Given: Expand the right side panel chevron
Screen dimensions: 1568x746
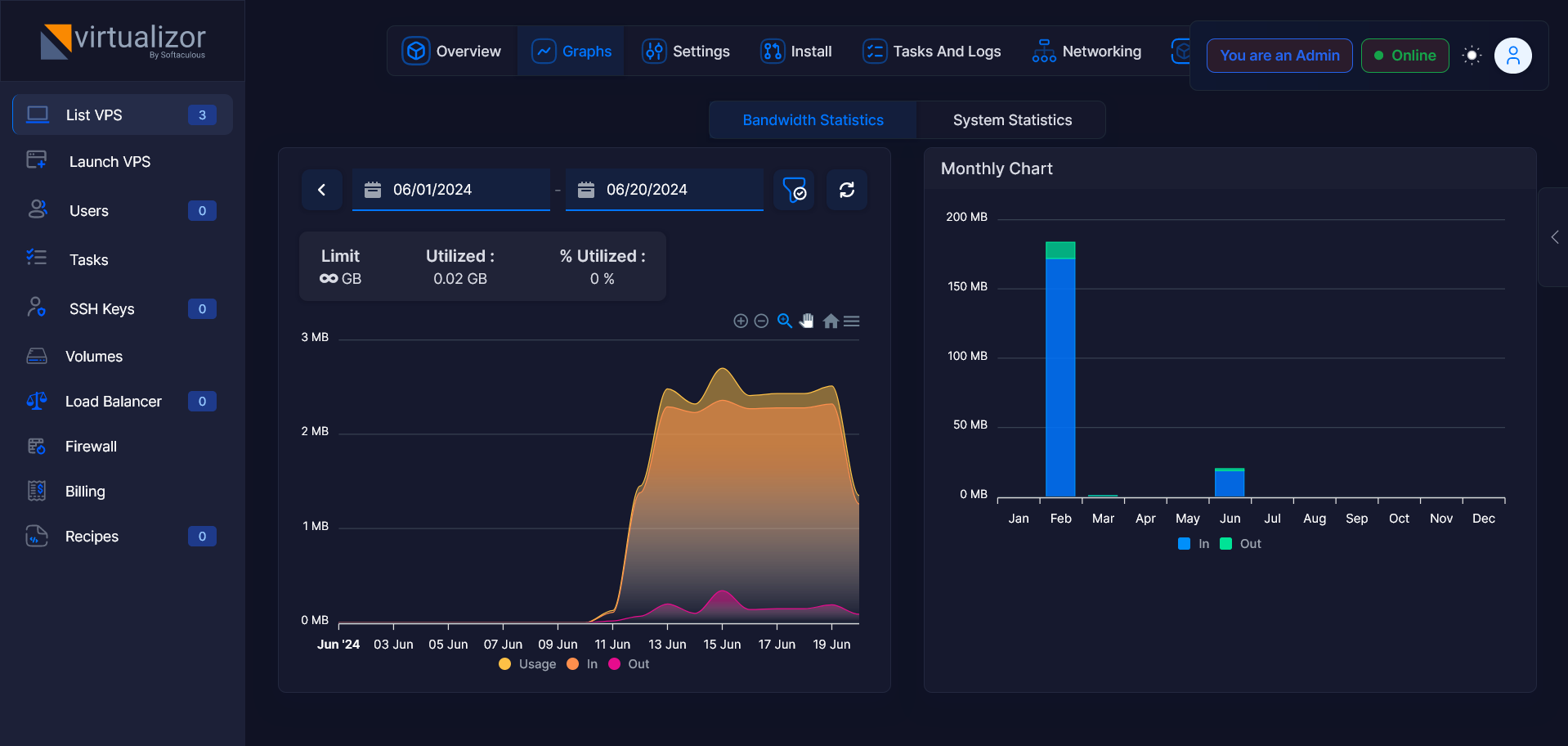Looking at the screenshot, I should click(1554, 237).
